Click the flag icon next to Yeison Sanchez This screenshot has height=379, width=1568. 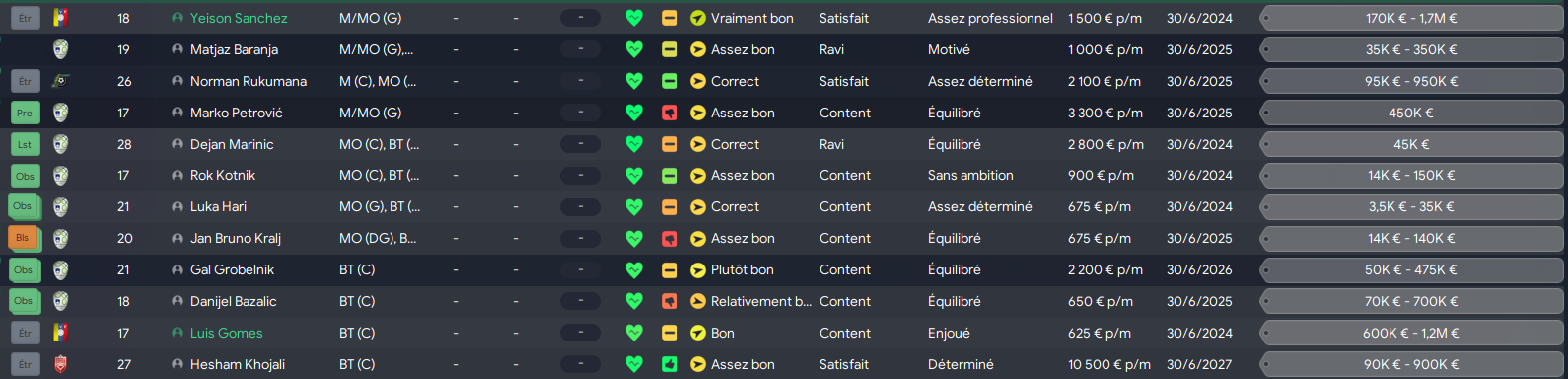coord(60,18)
